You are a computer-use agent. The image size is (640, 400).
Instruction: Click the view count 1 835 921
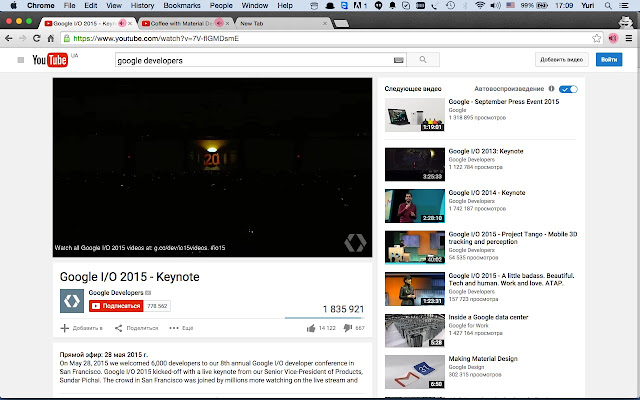pos(343,309)
